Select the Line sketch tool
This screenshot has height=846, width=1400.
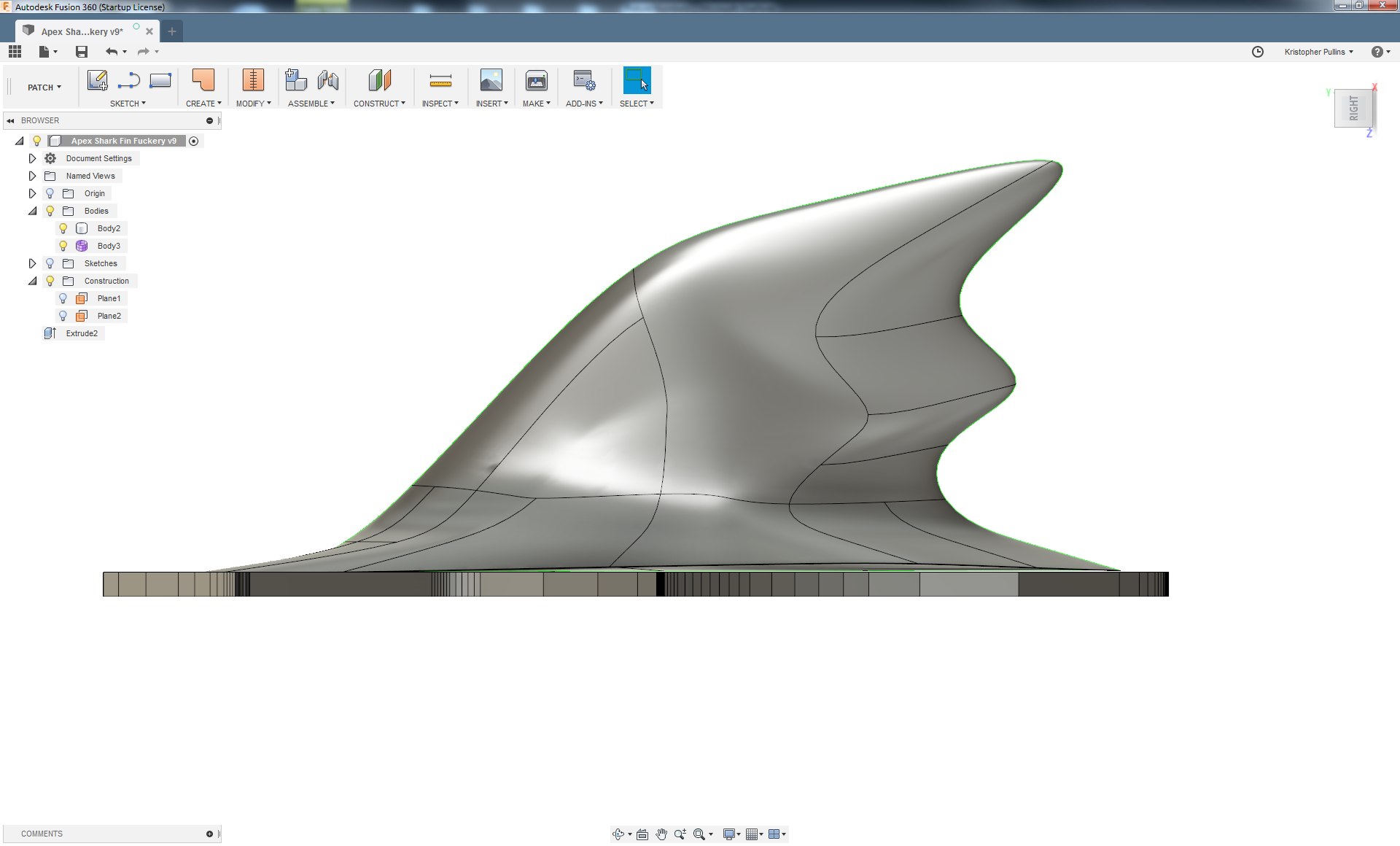click(x=128, y=80)
